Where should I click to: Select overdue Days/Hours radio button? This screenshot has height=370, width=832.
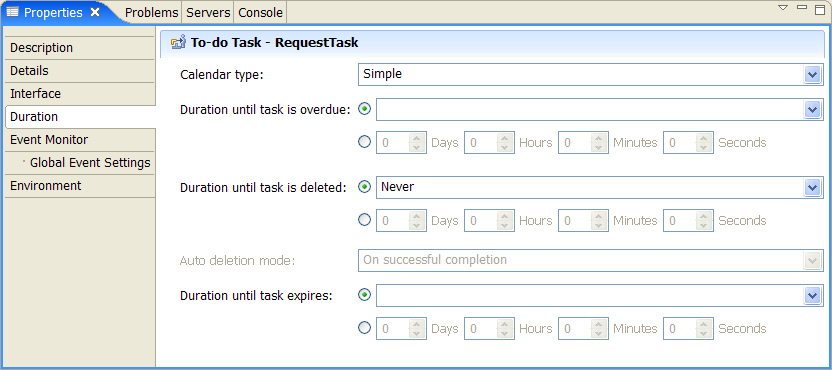point(365,142)
